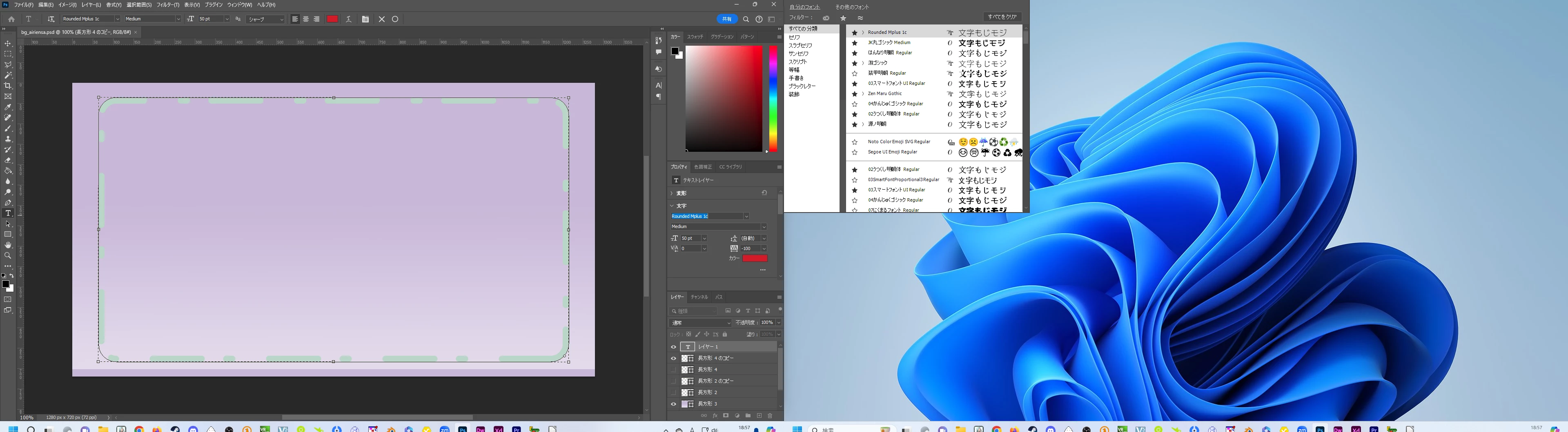
Task: Hide the 長方形 3 layer
Action: (x=673, y=404)
